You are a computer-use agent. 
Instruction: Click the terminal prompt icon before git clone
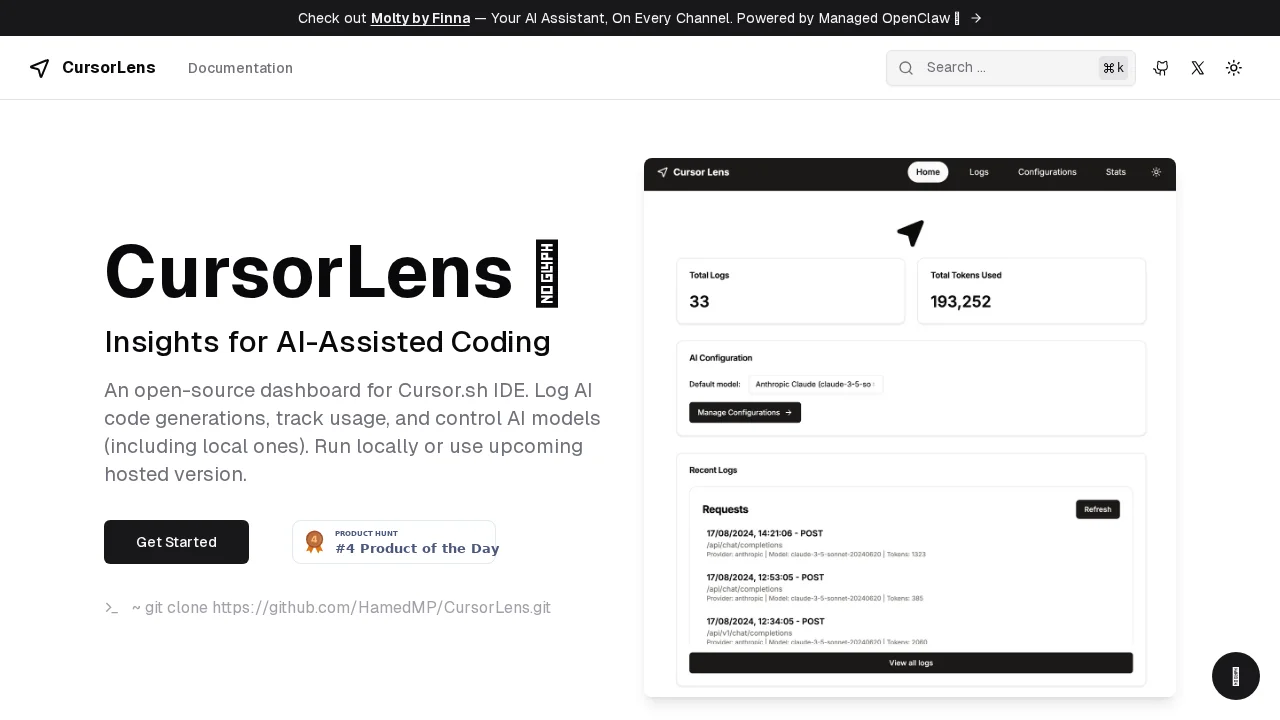pyautogui.click(x=112, y=607)
